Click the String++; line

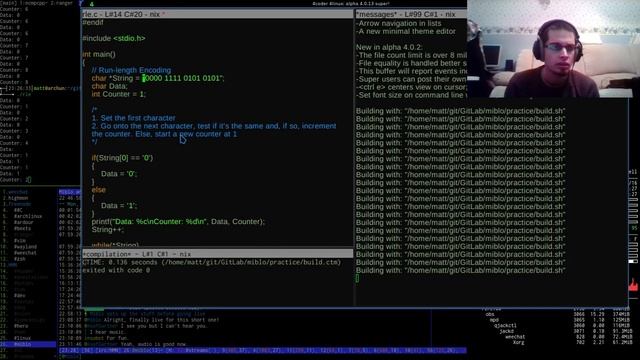tap(108, 230)
